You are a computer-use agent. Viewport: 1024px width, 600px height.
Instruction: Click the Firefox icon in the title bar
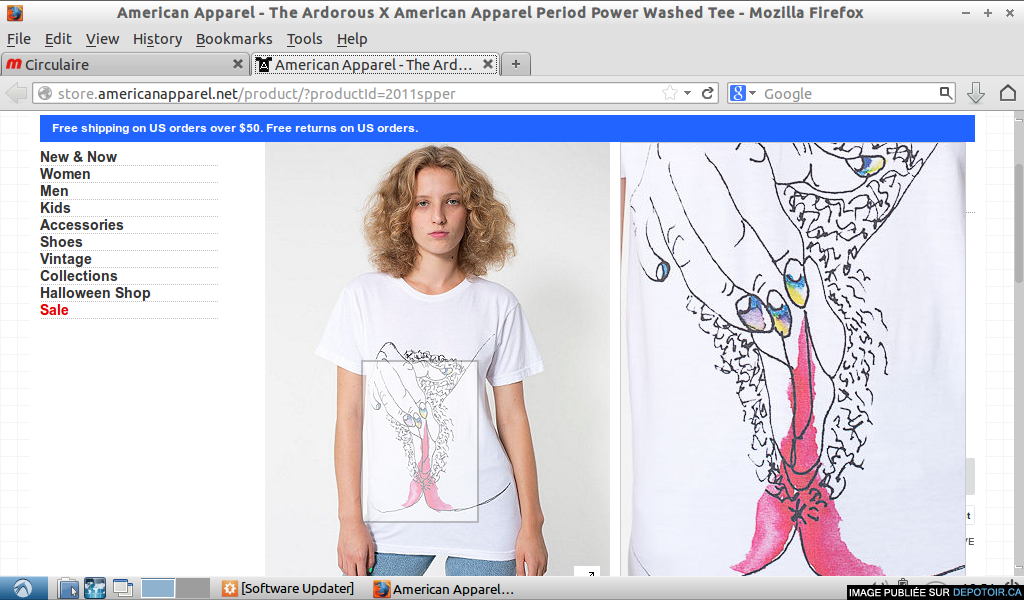pyautogui.click(x=14, y=12)
